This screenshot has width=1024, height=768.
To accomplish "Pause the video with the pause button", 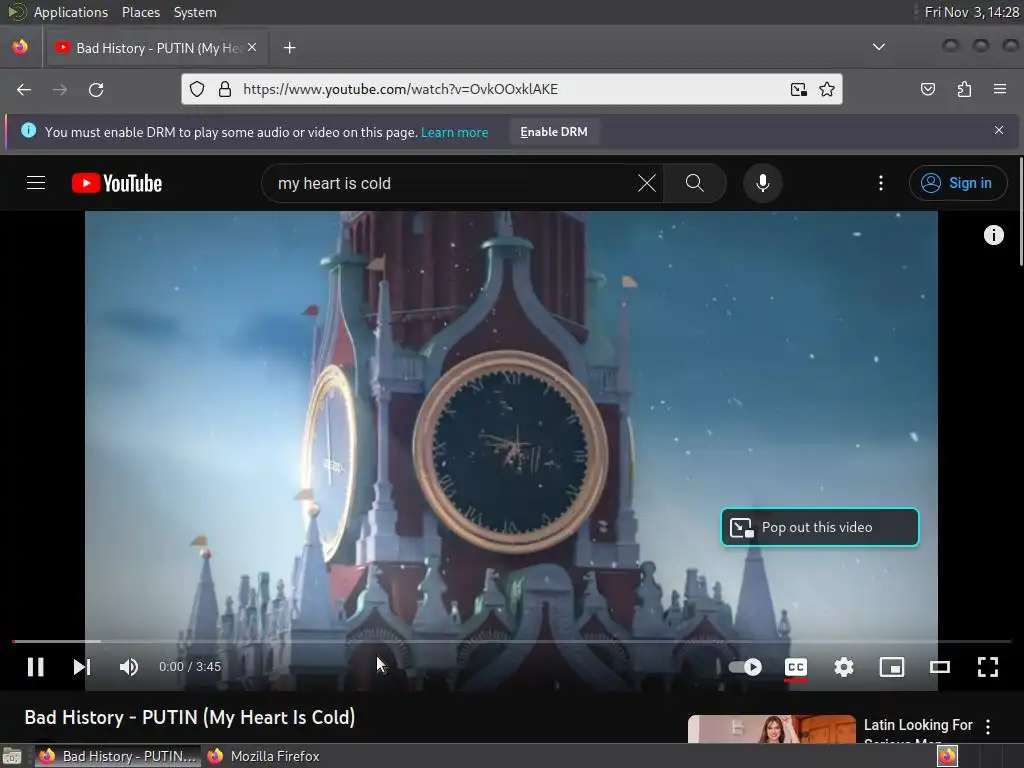I will [x=35, y=667].
